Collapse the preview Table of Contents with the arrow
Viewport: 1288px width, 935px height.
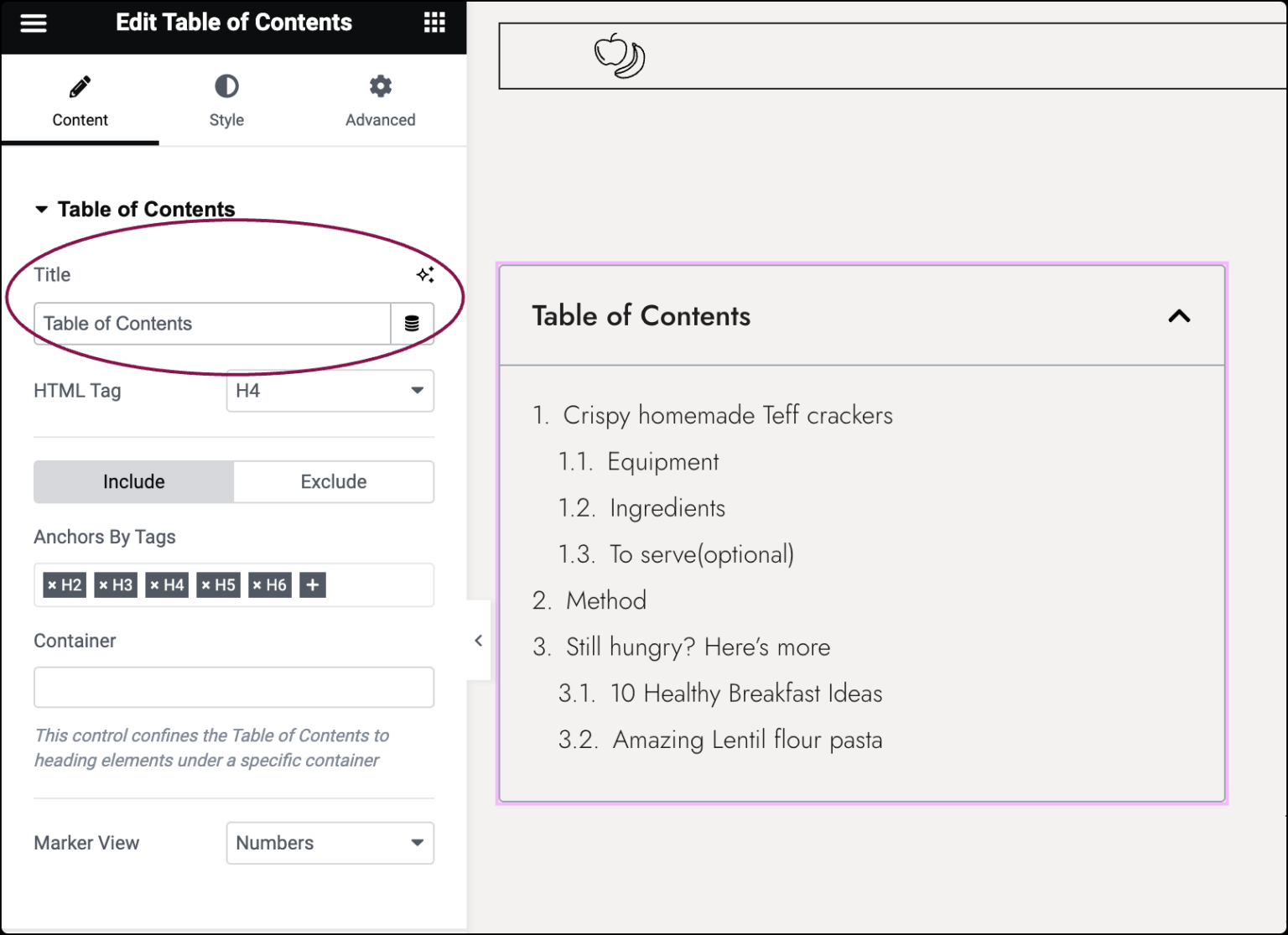click(x=1179, y=316)
